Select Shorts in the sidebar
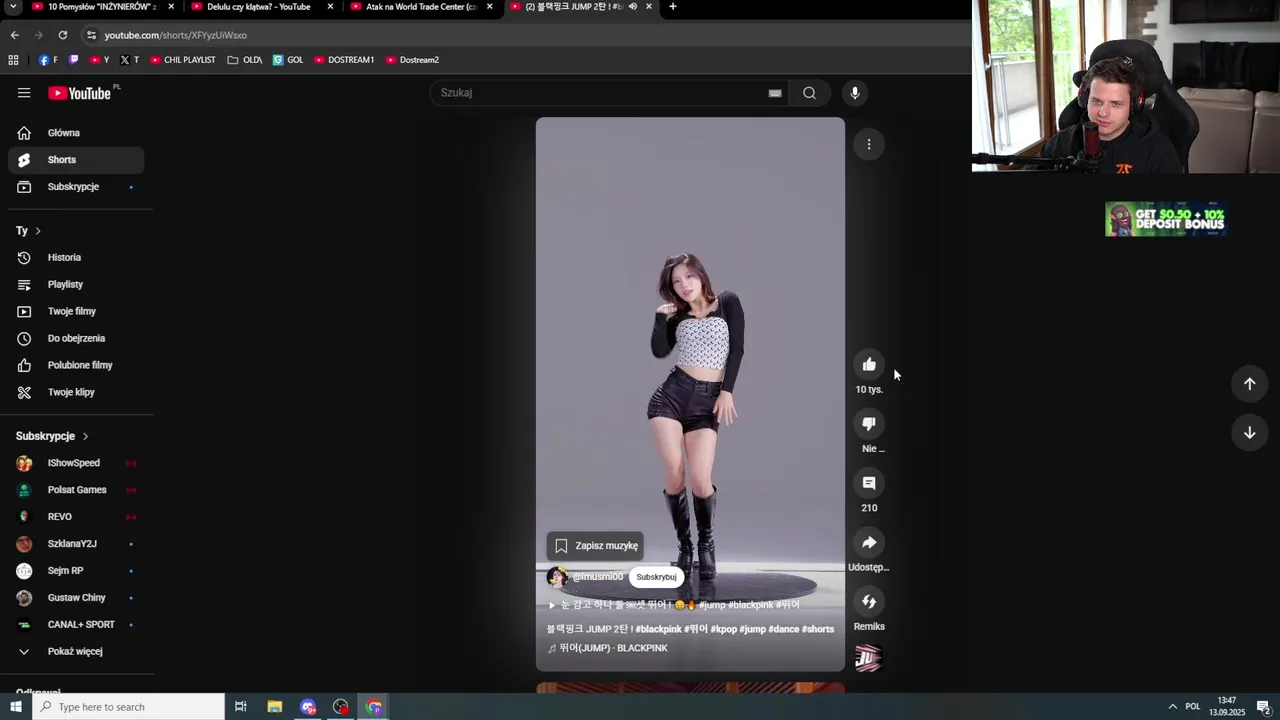The height and width of the screenshot is (720, 1280). click(x=76, y=160)
